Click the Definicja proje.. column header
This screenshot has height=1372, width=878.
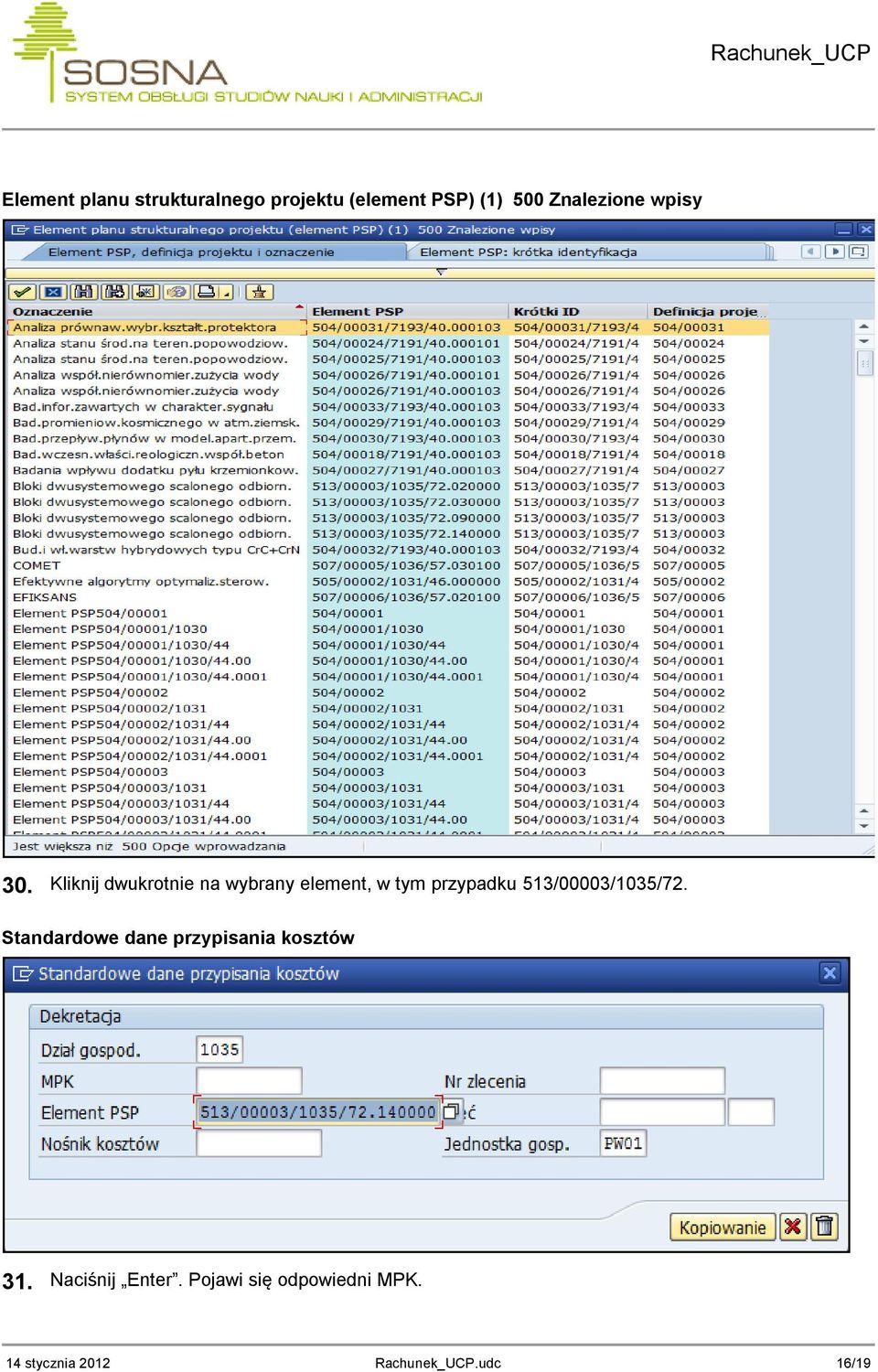point(706,311)
